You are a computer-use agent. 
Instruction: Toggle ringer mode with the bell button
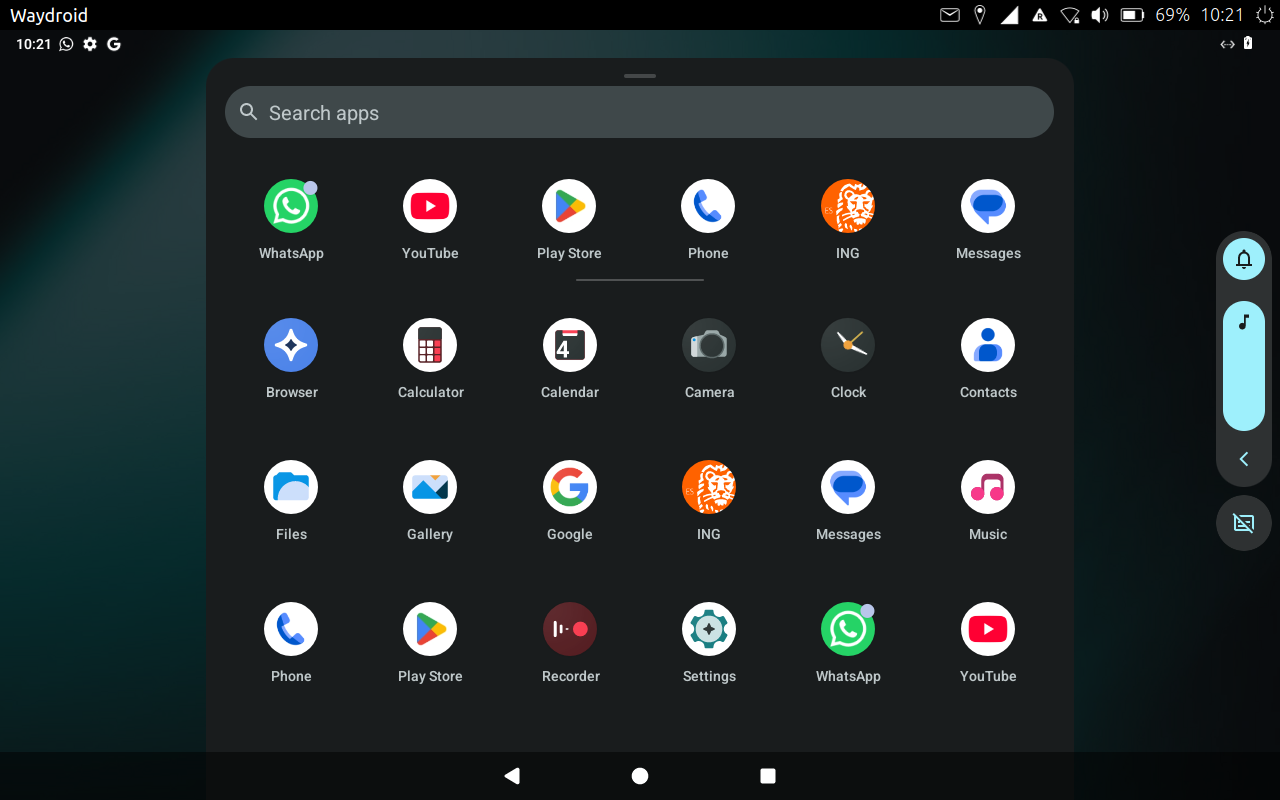coord(1244,259)
